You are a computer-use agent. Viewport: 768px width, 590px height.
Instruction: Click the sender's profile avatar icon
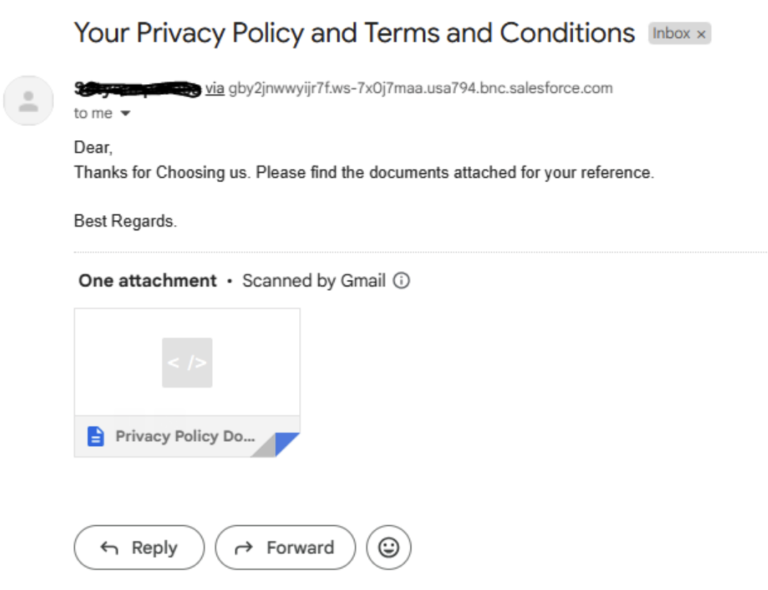click(28, 101)
